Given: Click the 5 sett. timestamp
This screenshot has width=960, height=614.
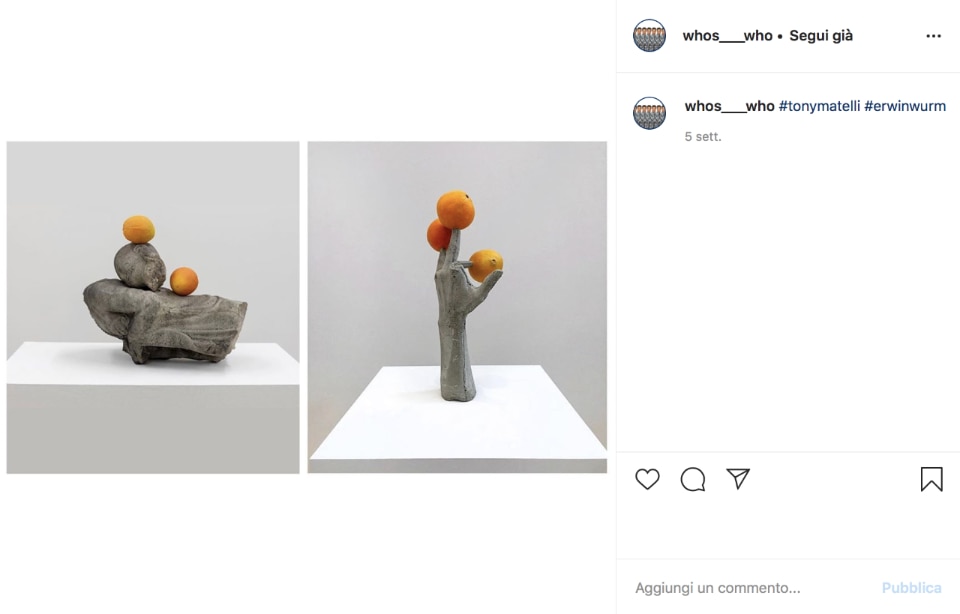Looking at the screenshot, I should [703, 137].
